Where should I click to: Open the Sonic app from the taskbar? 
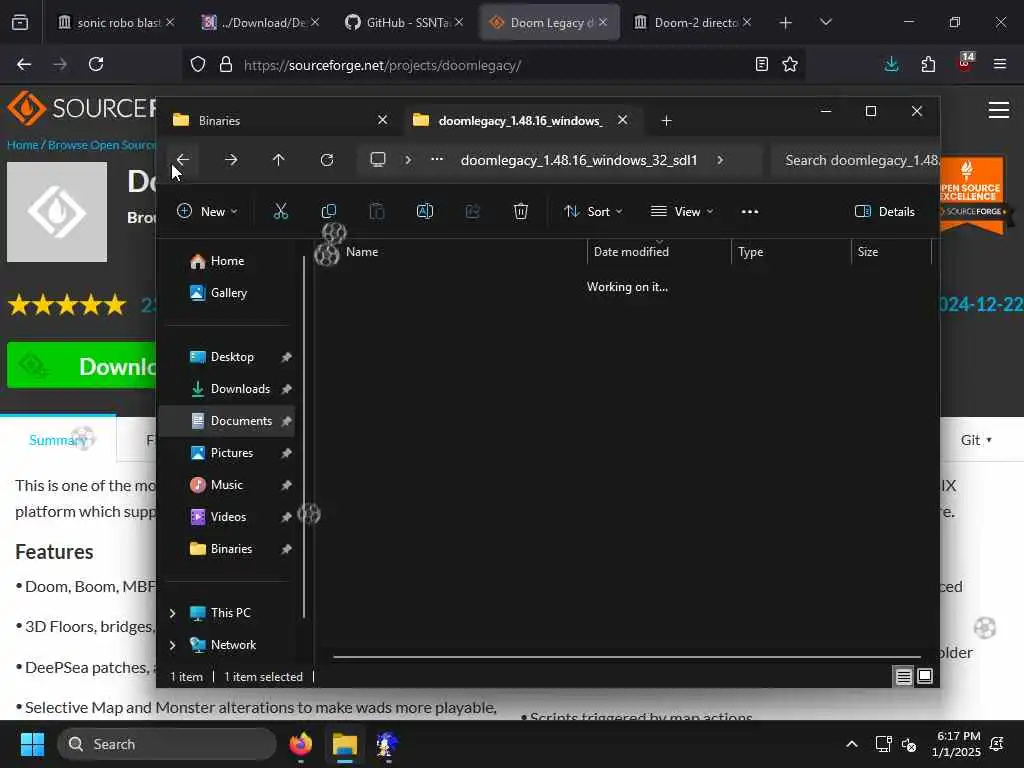tap(387, 744)
